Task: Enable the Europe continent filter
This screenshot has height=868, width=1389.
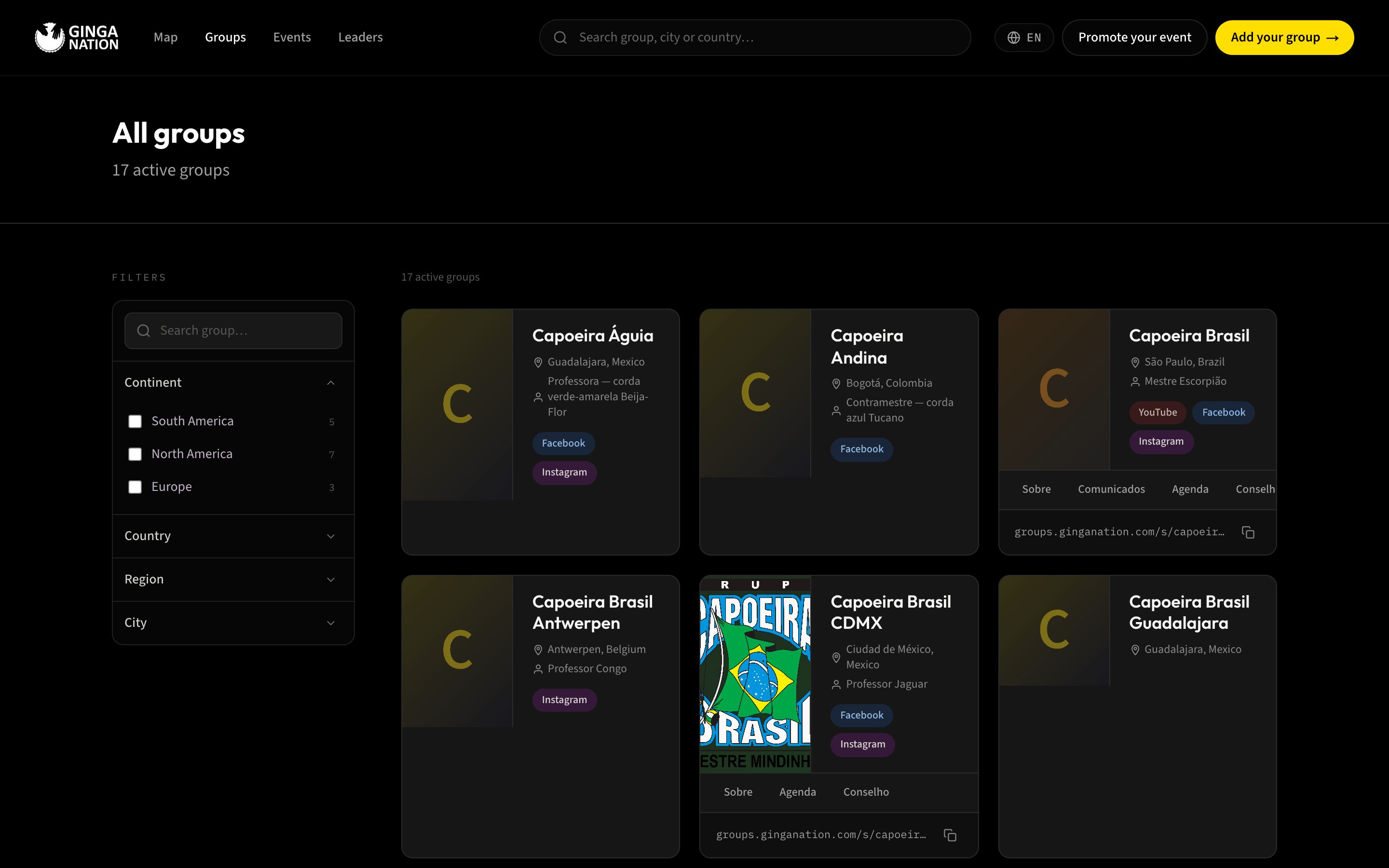Action: (135, 487)
